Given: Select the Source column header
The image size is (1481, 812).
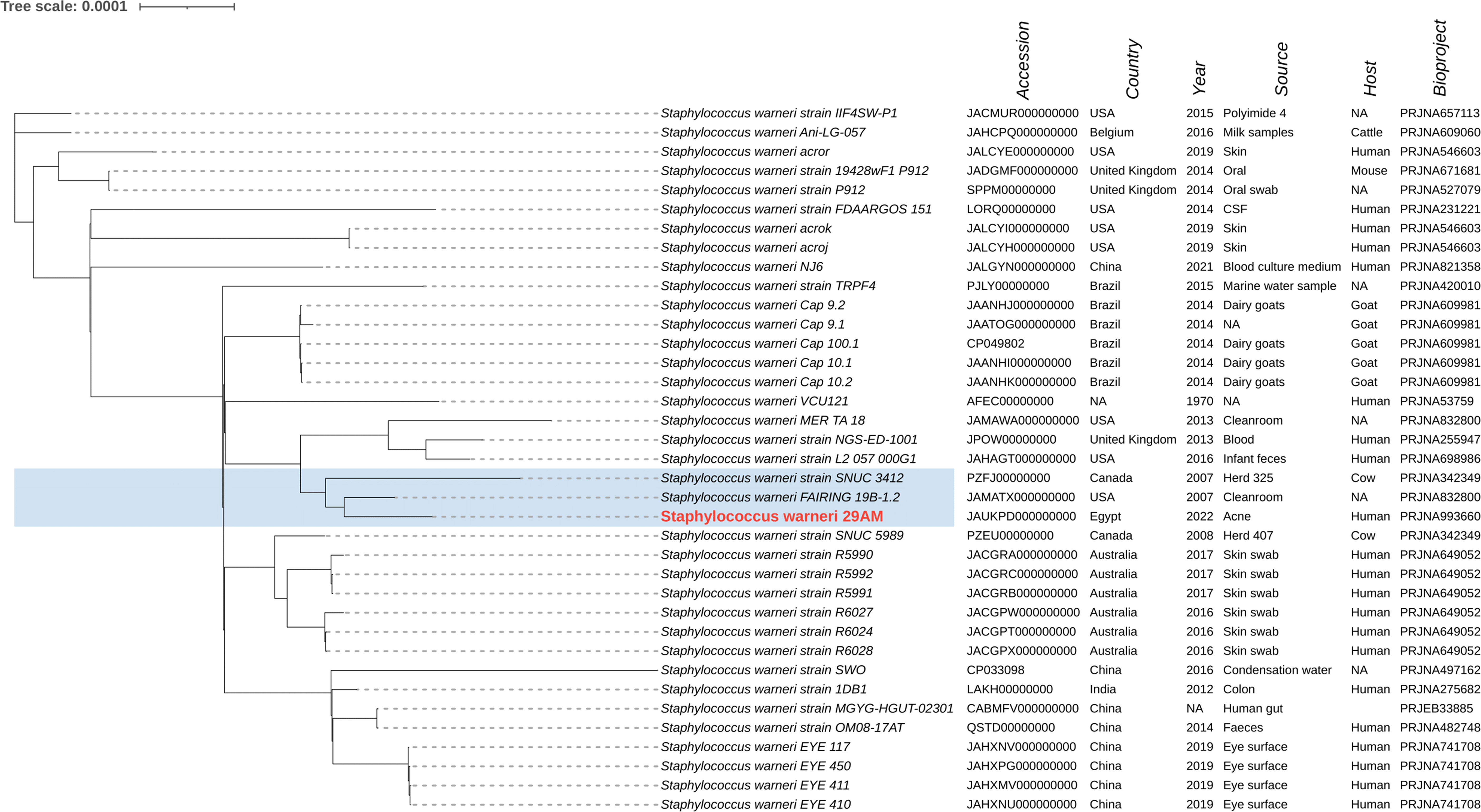Looking at the screenshot, I should [x=1281, y=69].
